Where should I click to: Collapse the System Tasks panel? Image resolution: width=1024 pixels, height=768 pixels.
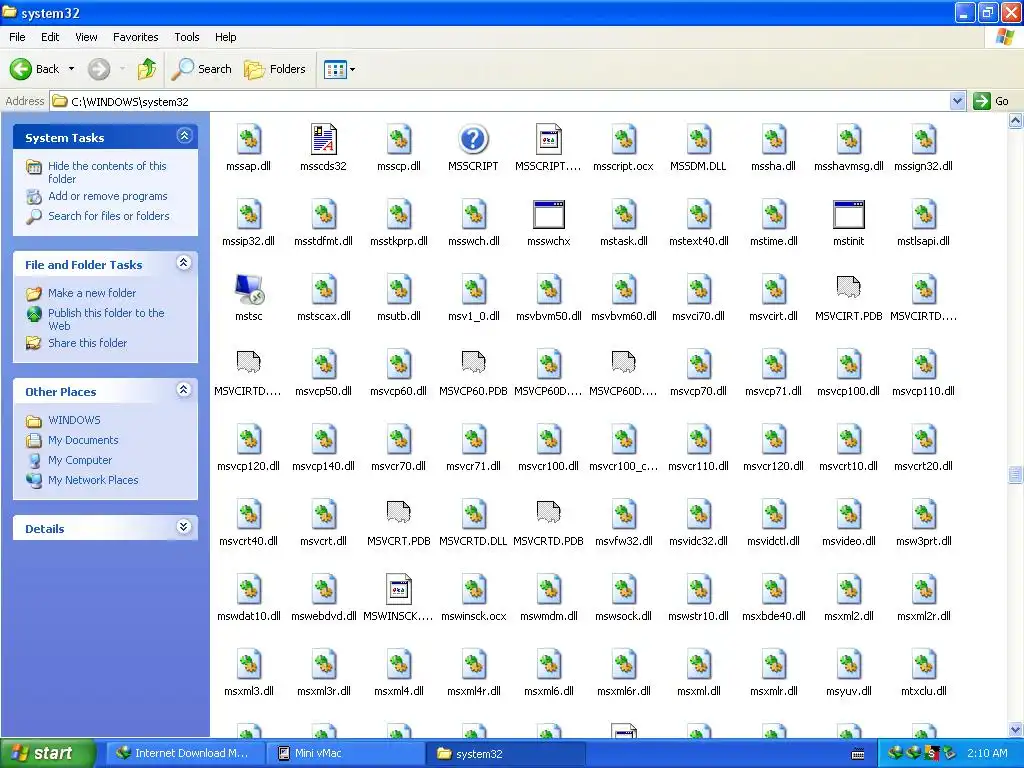point(184,136)
